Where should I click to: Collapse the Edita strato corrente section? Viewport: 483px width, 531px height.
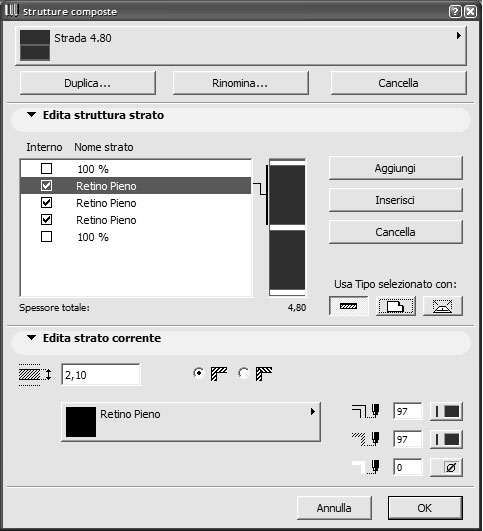[32, 338]
